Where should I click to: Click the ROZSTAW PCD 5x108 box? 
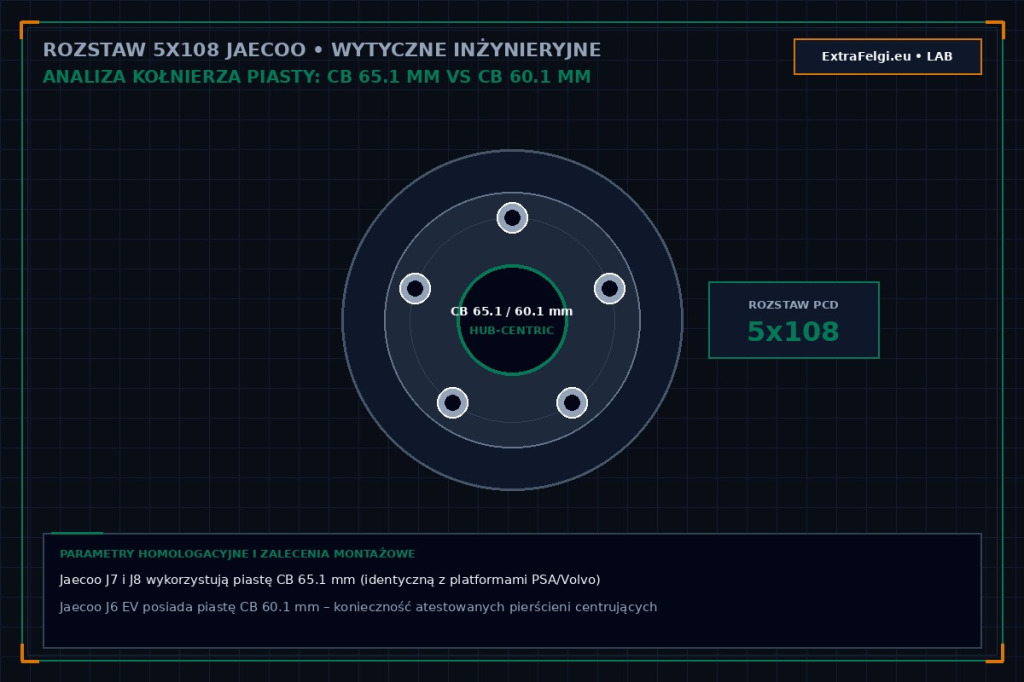coord(793,320)
